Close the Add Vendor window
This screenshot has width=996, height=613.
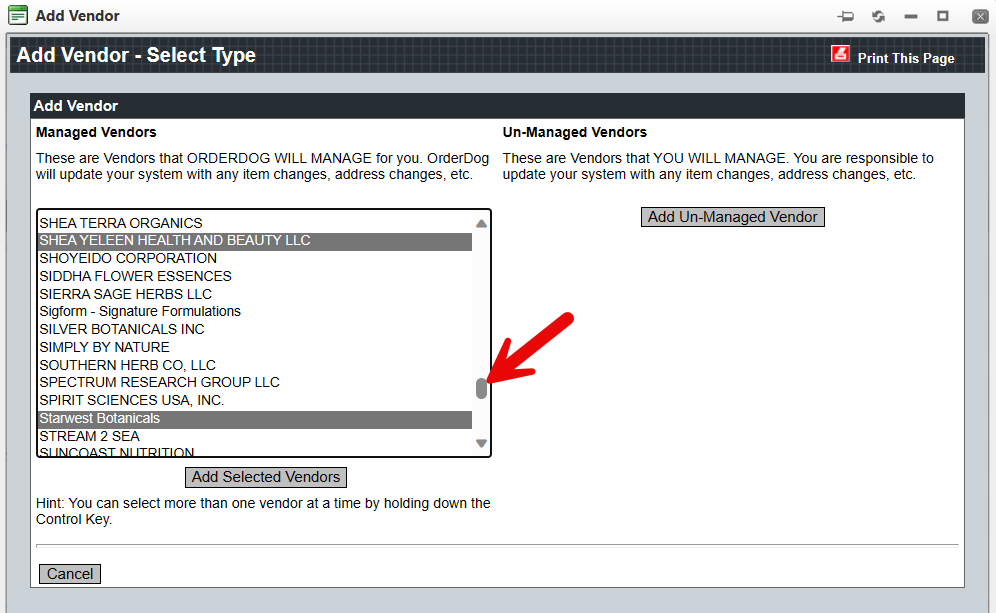click(x=980, y=16)
